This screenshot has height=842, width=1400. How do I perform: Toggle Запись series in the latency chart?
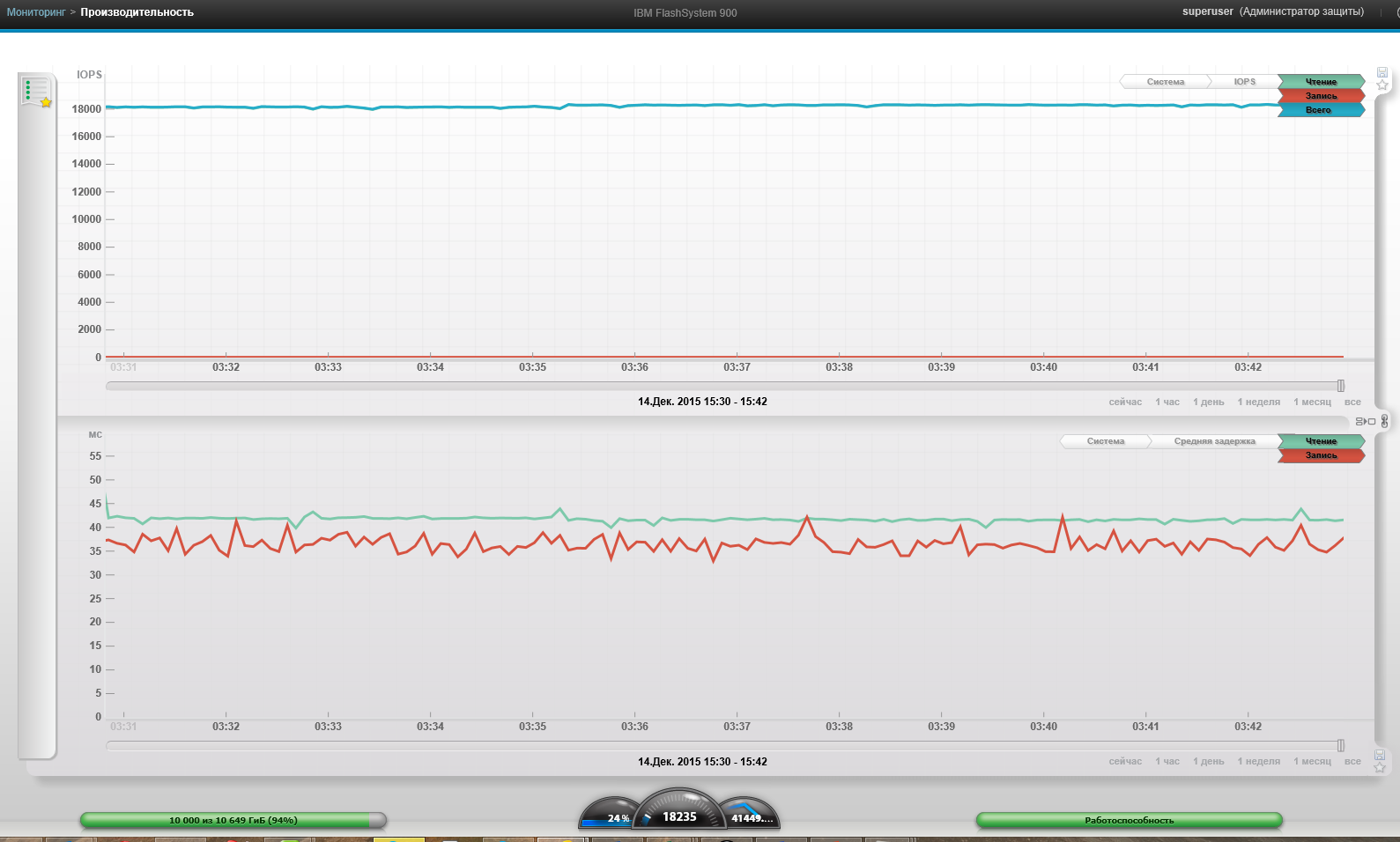tap(1321, 455)
